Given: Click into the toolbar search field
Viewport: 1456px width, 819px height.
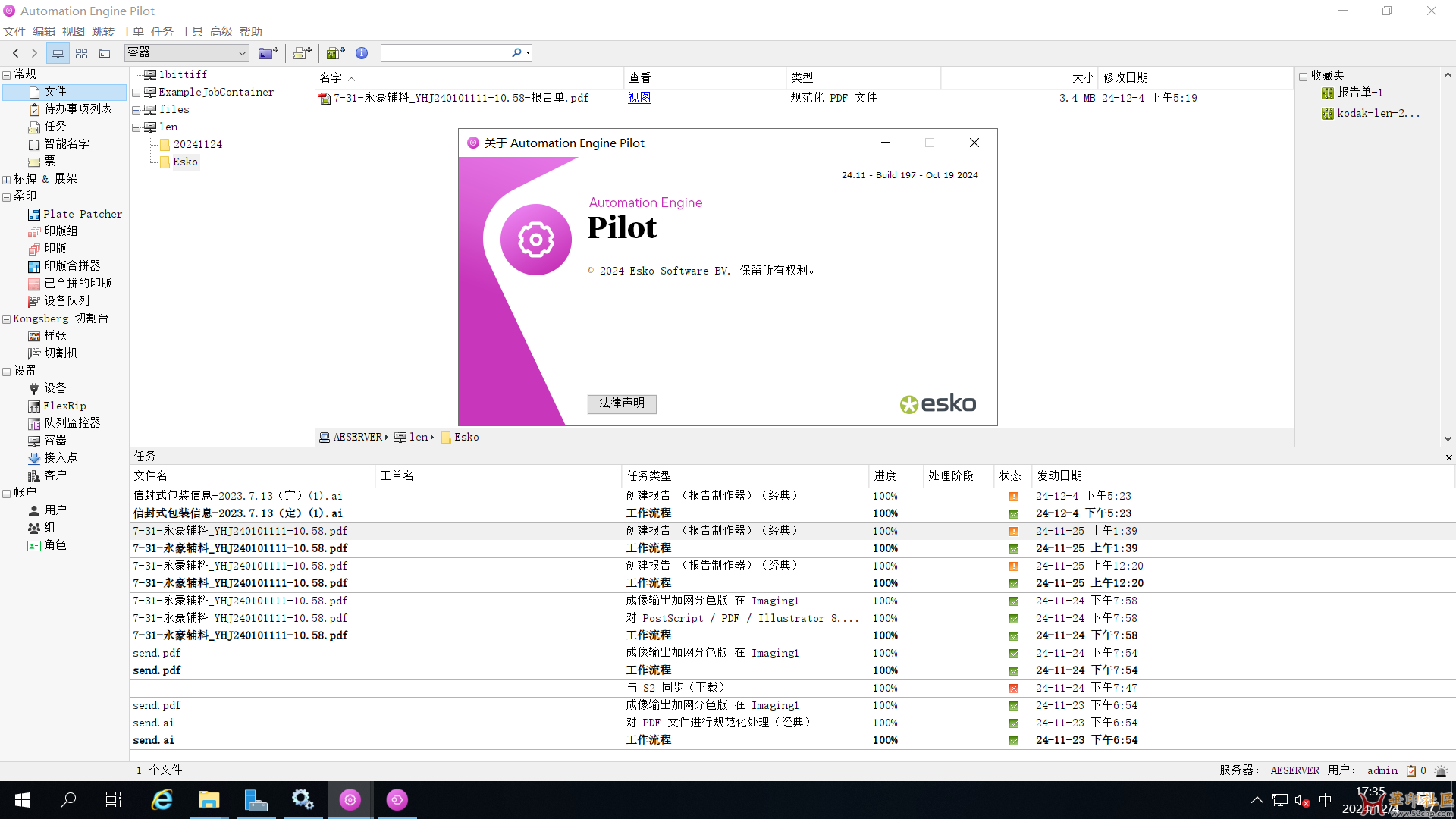Looking at the screenshot, I should tap(446, 53).
